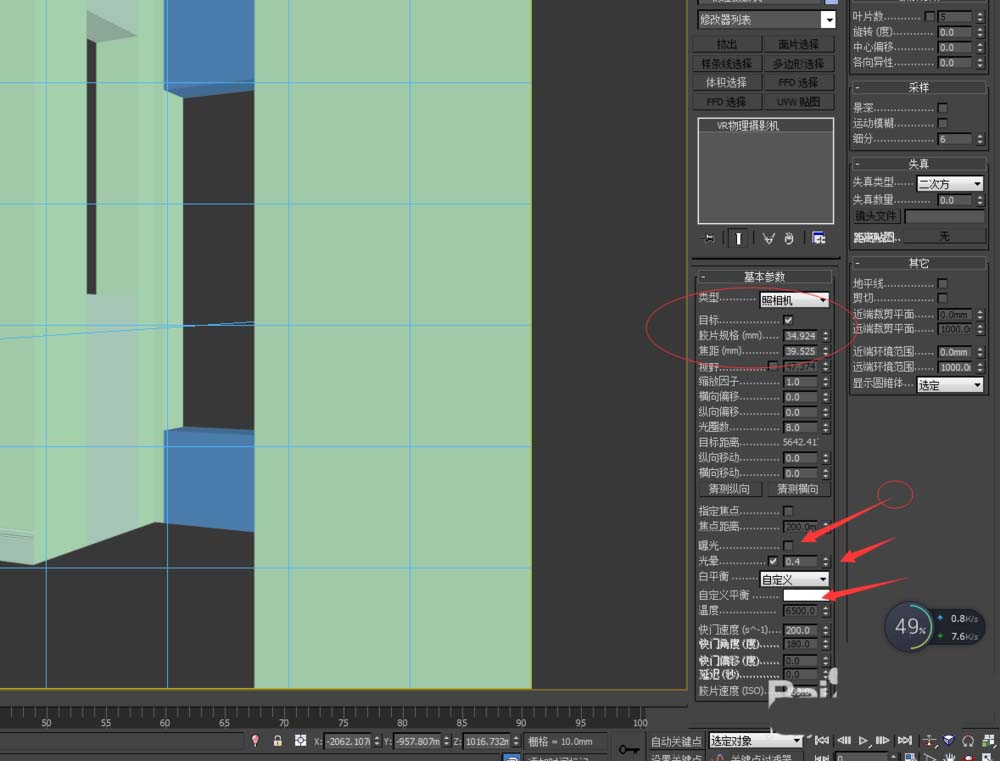
Task: Toggle the 叶片数 checkbox
Action: point(929,16)
